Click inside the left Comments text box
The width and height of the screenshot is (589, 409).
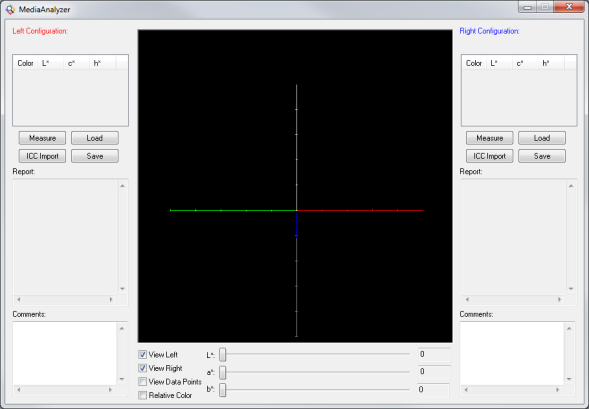[x=65, y=353]
